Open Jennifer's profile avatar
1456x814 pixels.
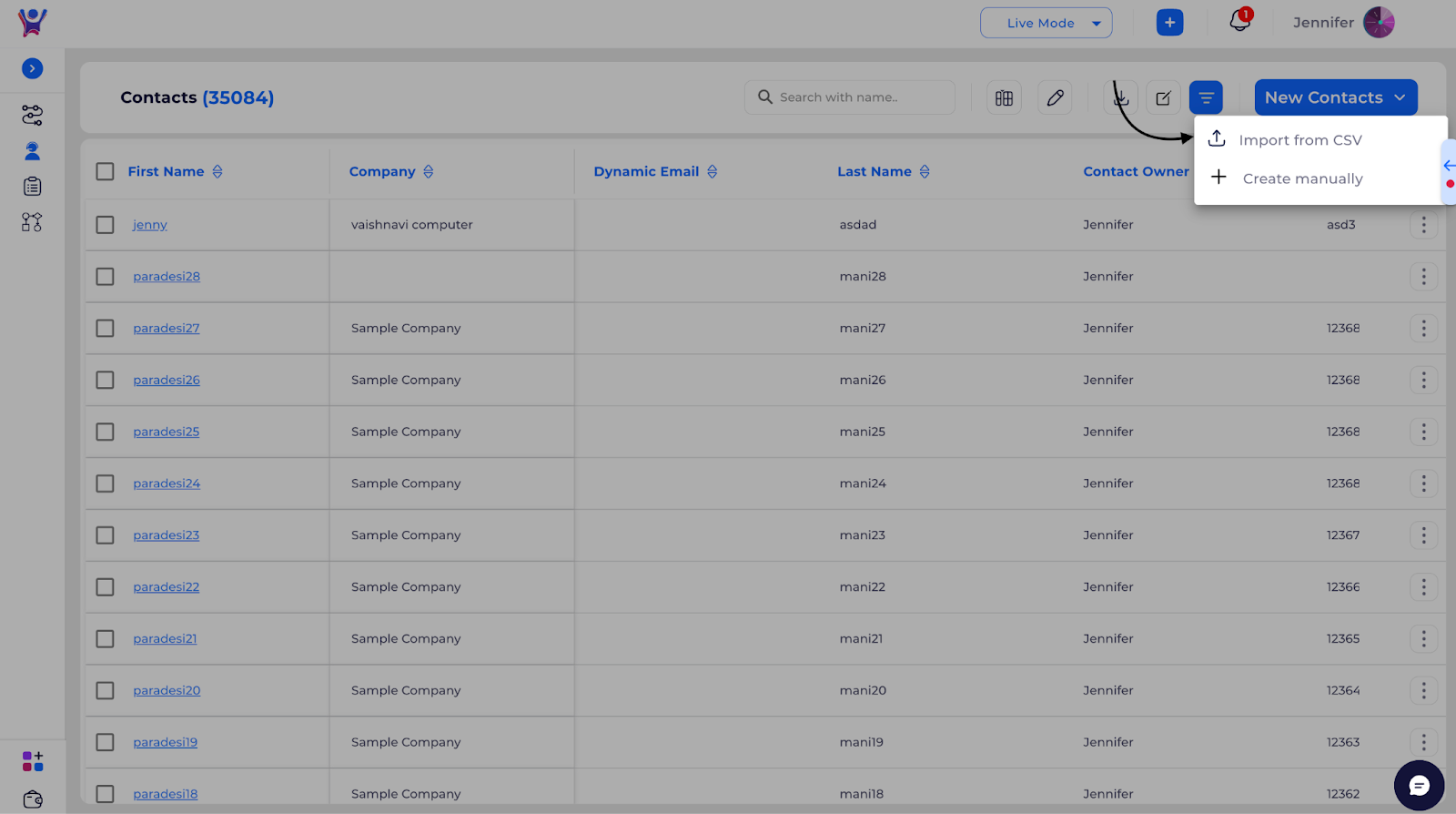(1379, 22)
